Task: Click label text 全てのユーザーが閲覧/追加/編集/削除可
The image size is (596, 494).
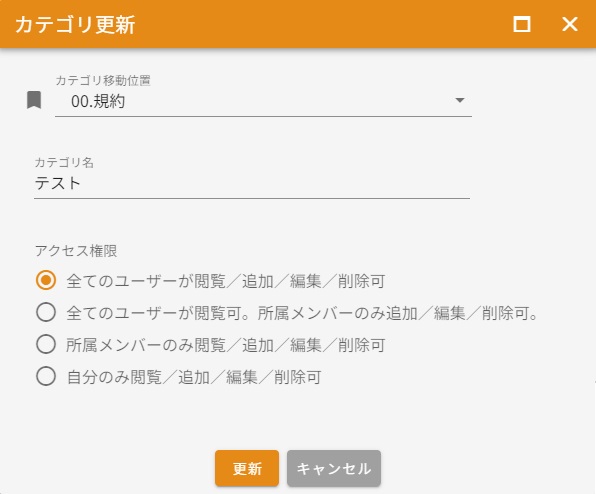Action: click(226, 281)
